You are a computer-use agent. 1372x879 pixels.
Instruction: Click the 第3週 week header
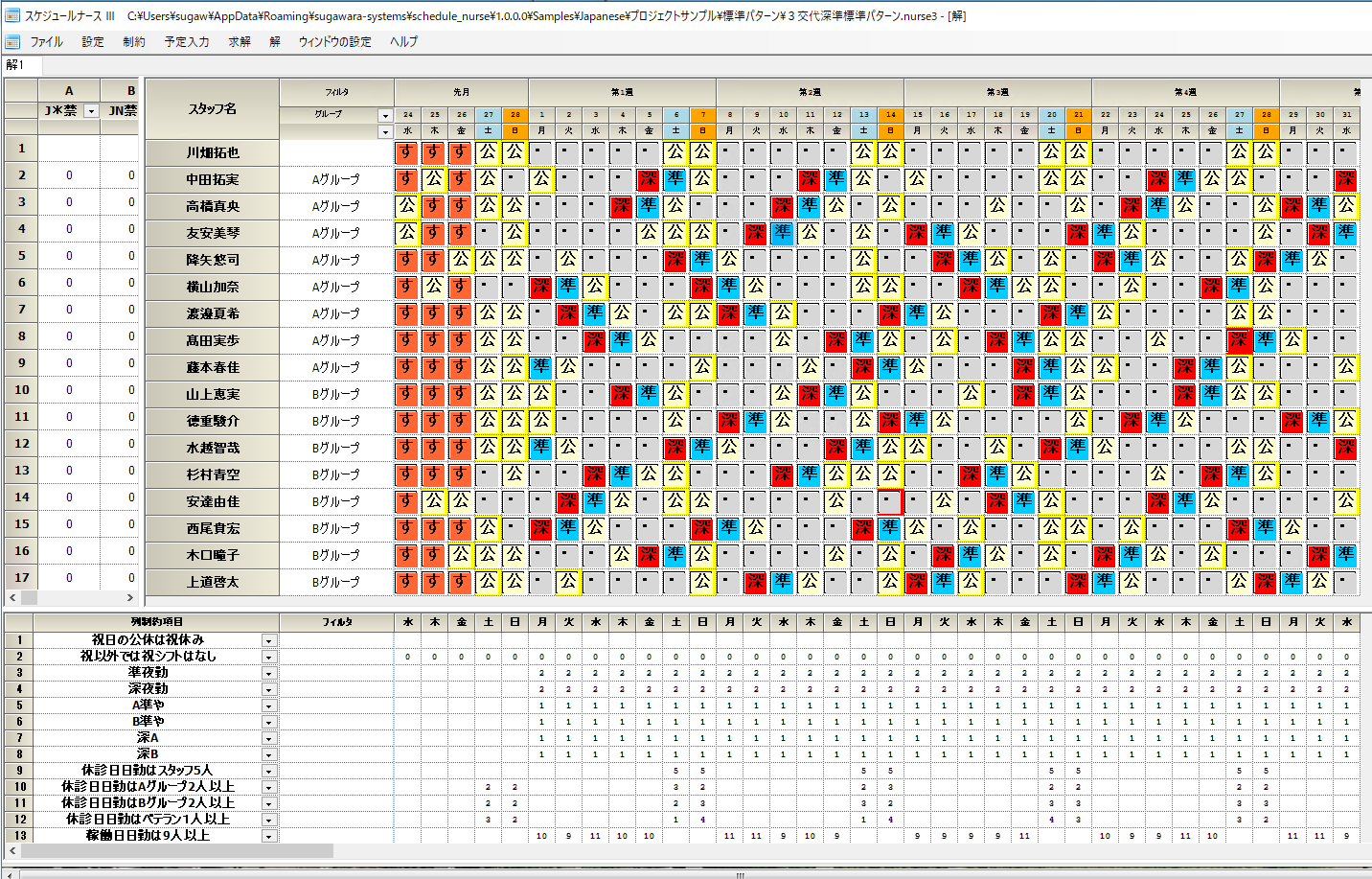997,92
